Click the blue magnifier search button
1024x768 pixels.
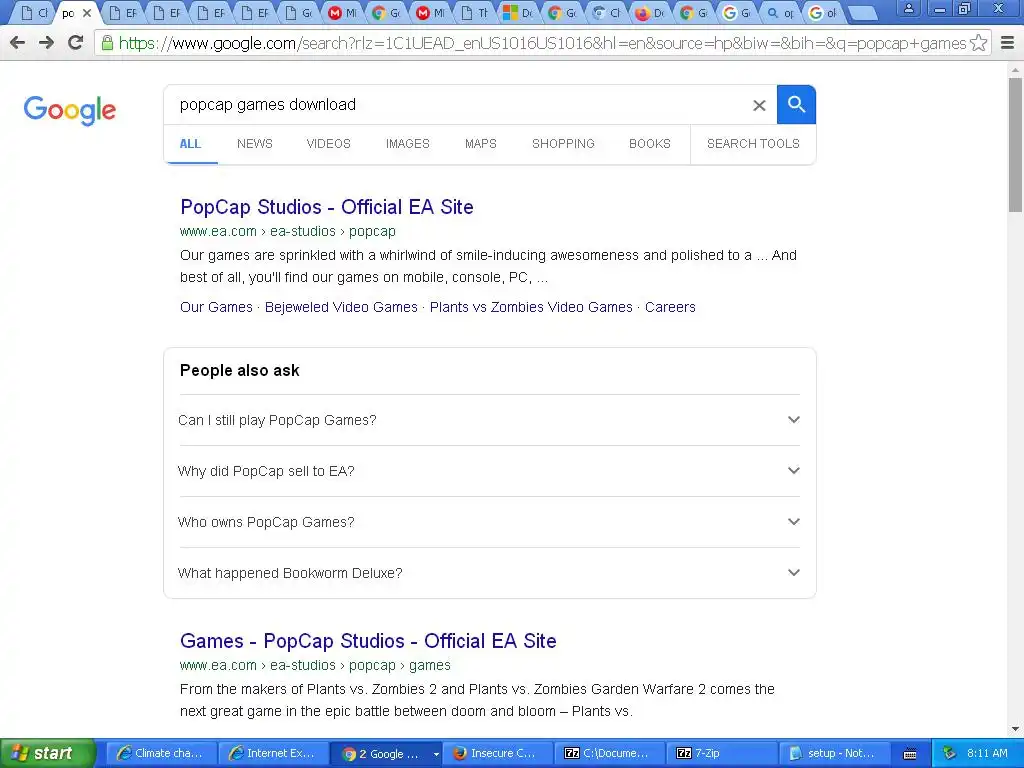pos(796,104)
